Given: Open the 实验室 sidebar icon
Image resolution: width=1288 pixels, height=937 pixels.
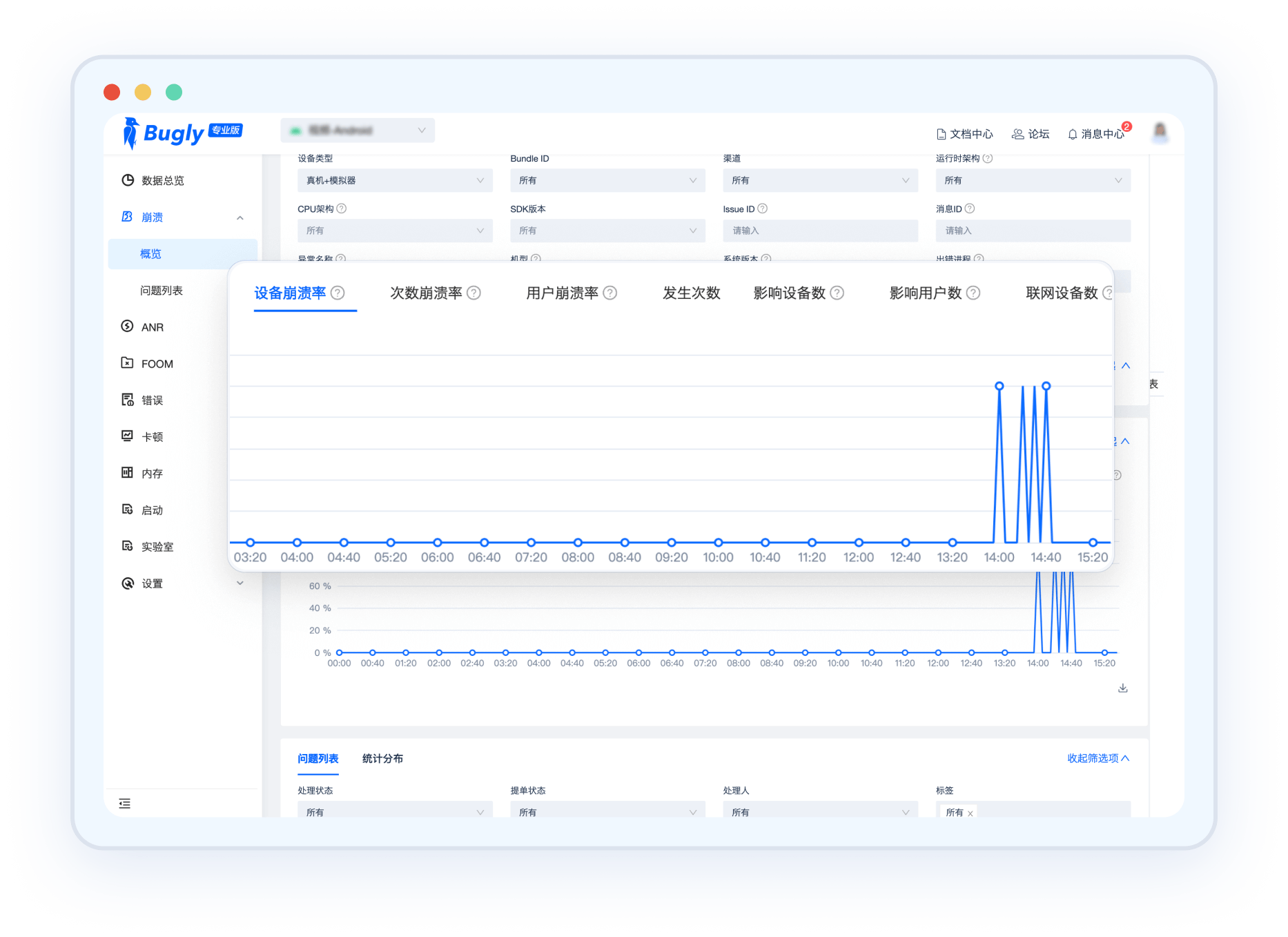Looking at the screenshot, I should coord(127,546).
